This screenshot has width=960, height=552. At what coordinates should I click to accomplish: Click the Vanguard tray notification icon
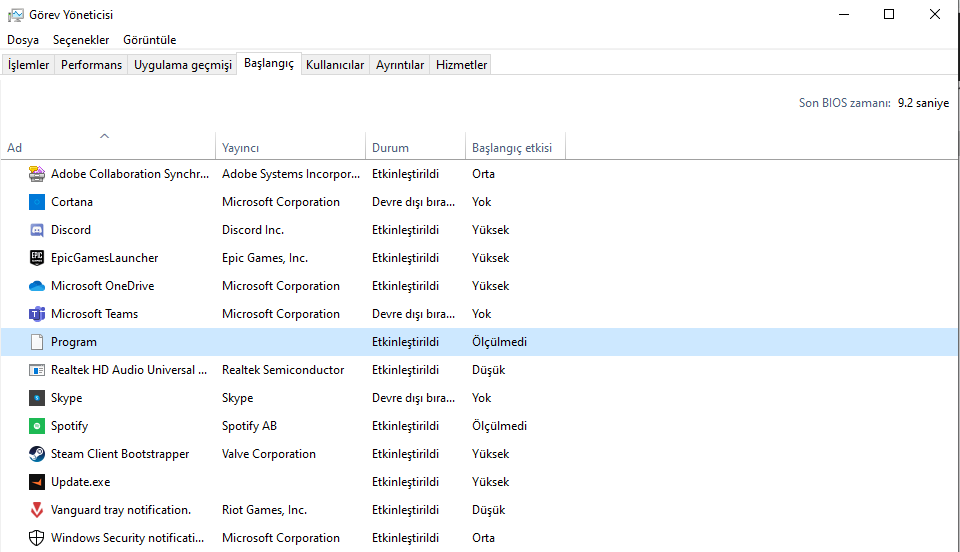(37, 510)
